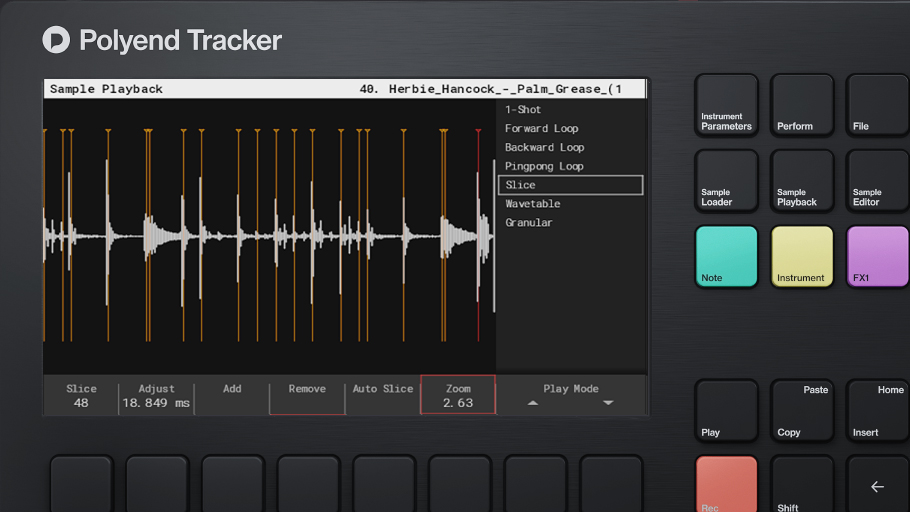Click the Adjust 18.849 ms parameter
Viewport: 910px width, 512px height.
coord(156,395)
